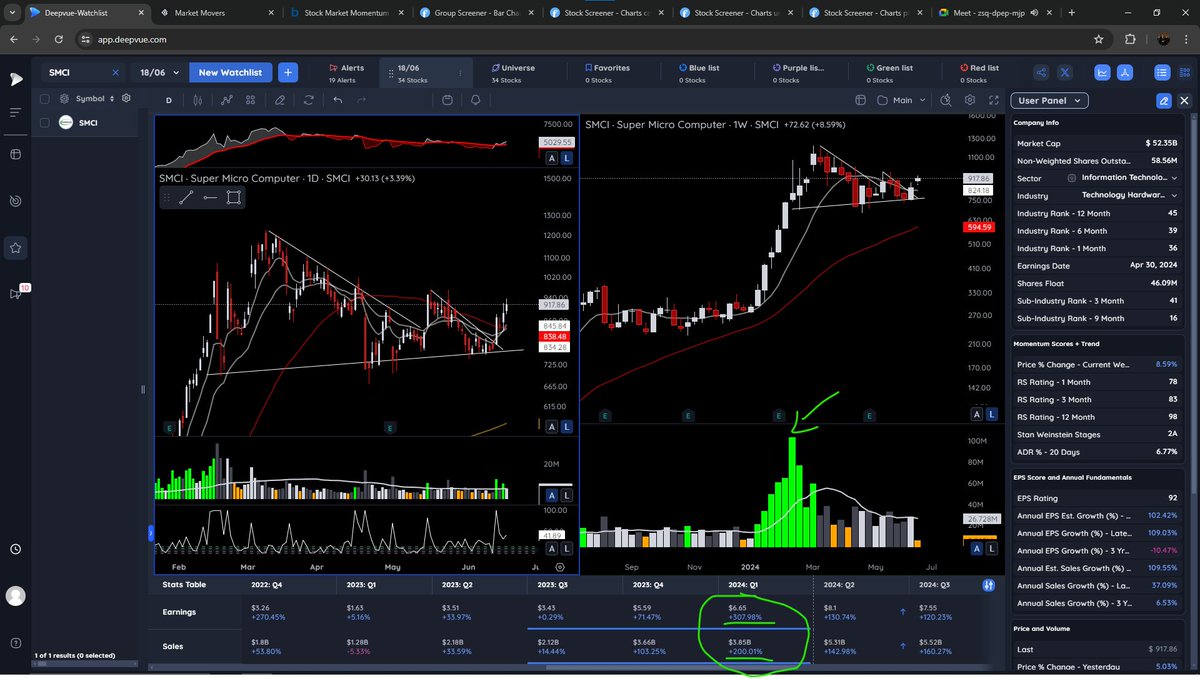Change chart candlestick style icon
The height and width of the screenshot is (679, 1200).
(x=198, y=100)
